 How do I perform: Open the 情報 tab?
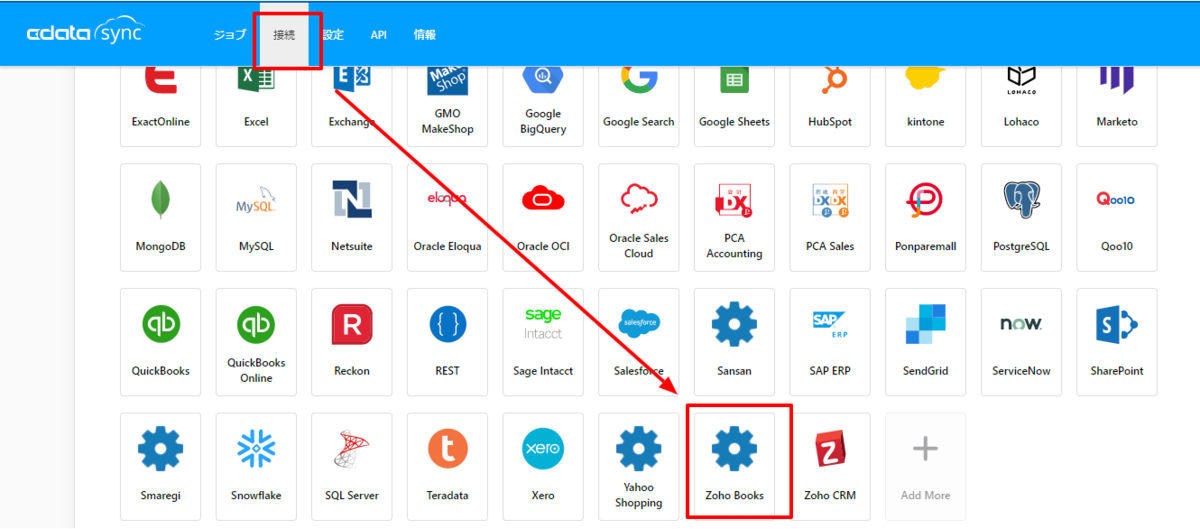click(424, 34)
